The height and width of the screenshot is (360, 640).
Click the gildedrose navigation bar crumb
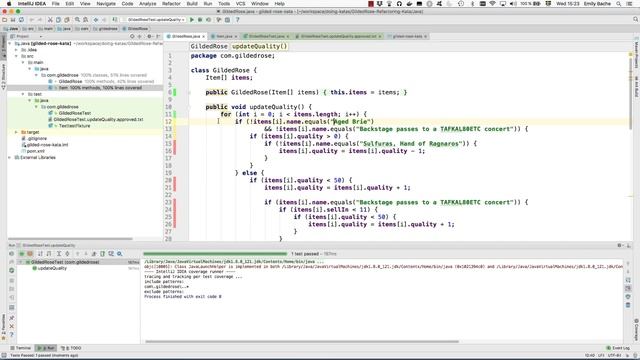coord(106,29)
